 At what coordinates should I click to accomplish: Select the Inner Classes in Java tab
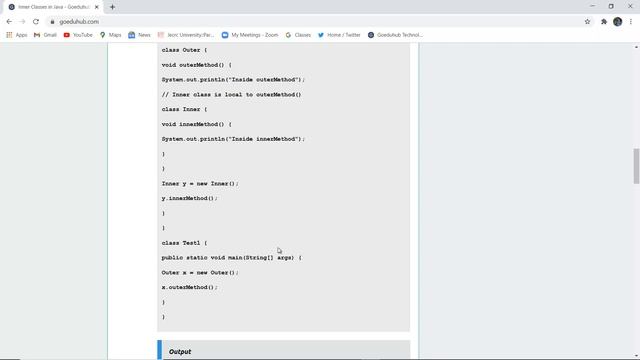(x=53, y=7)
